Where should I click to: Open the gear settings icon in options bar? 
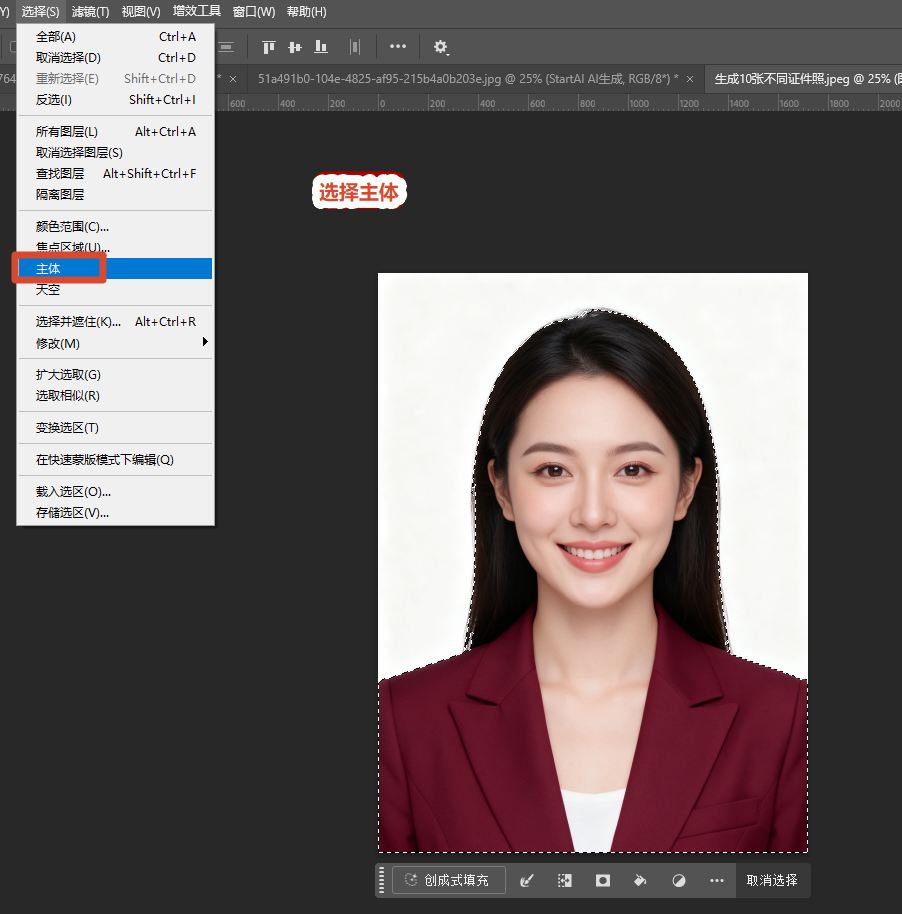click(x=441, y=47)
